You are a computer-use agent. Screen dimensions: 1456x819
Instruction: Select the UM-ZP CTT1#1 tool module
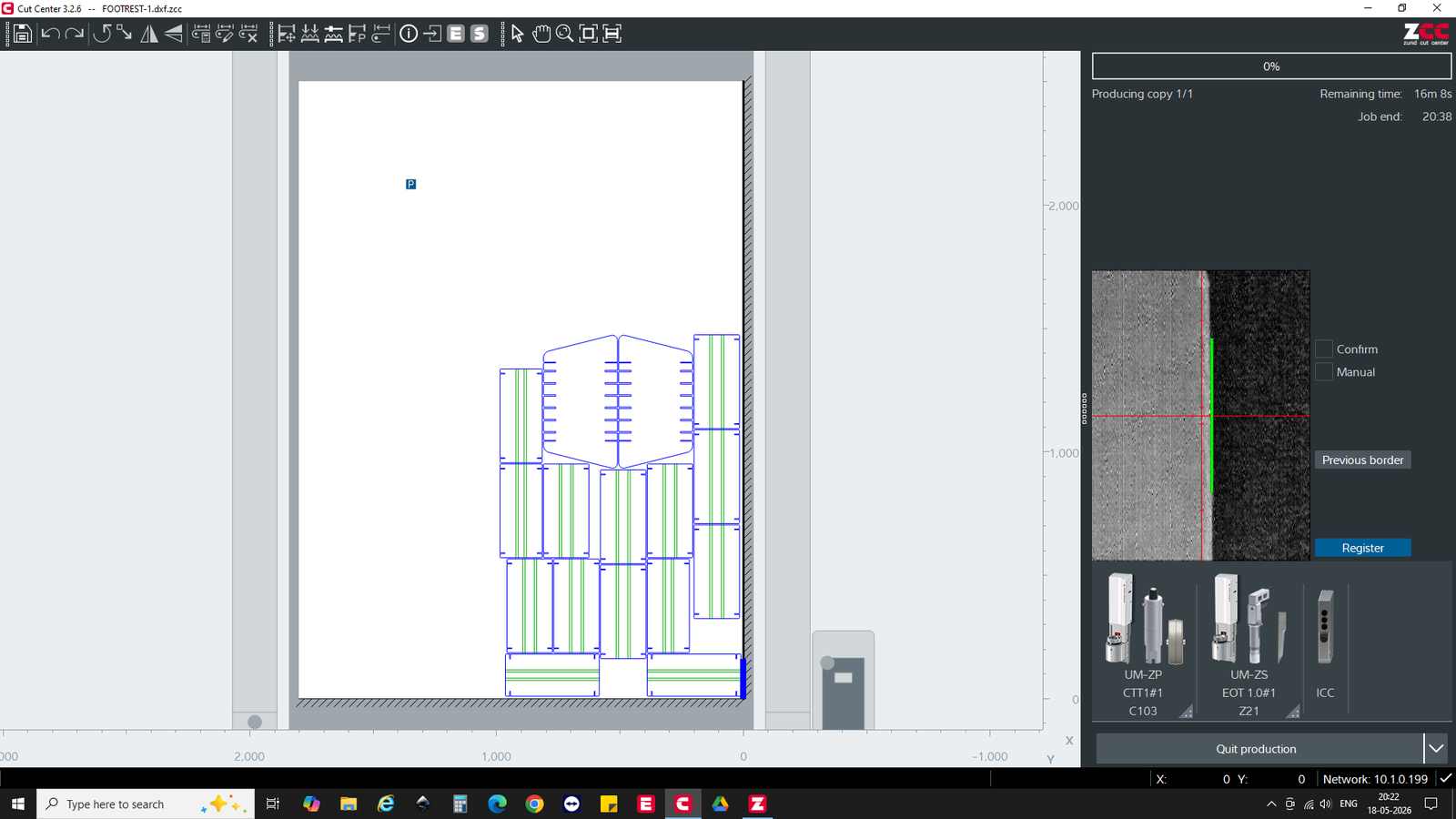pos(1143,644)
